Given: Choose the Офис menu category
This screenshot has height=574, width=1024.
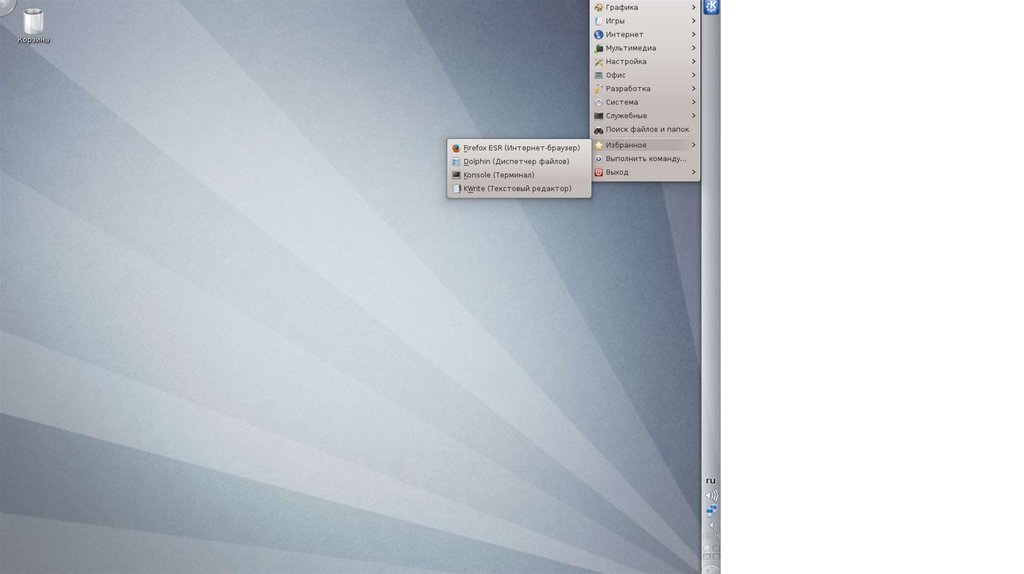Looking at the screenshot, I should pos(615,75).
